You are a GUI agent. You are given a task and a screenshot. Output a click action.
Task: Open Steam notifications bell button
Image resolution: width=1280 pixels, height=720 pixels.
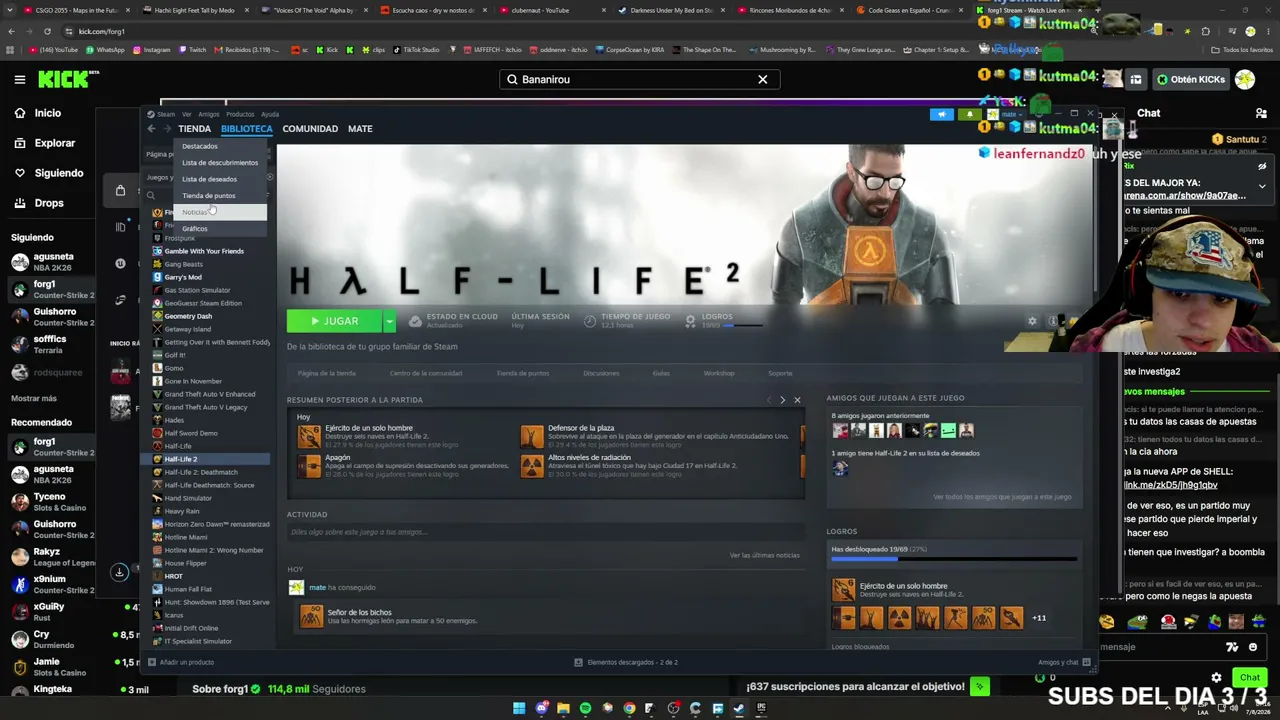coord(969,114)
